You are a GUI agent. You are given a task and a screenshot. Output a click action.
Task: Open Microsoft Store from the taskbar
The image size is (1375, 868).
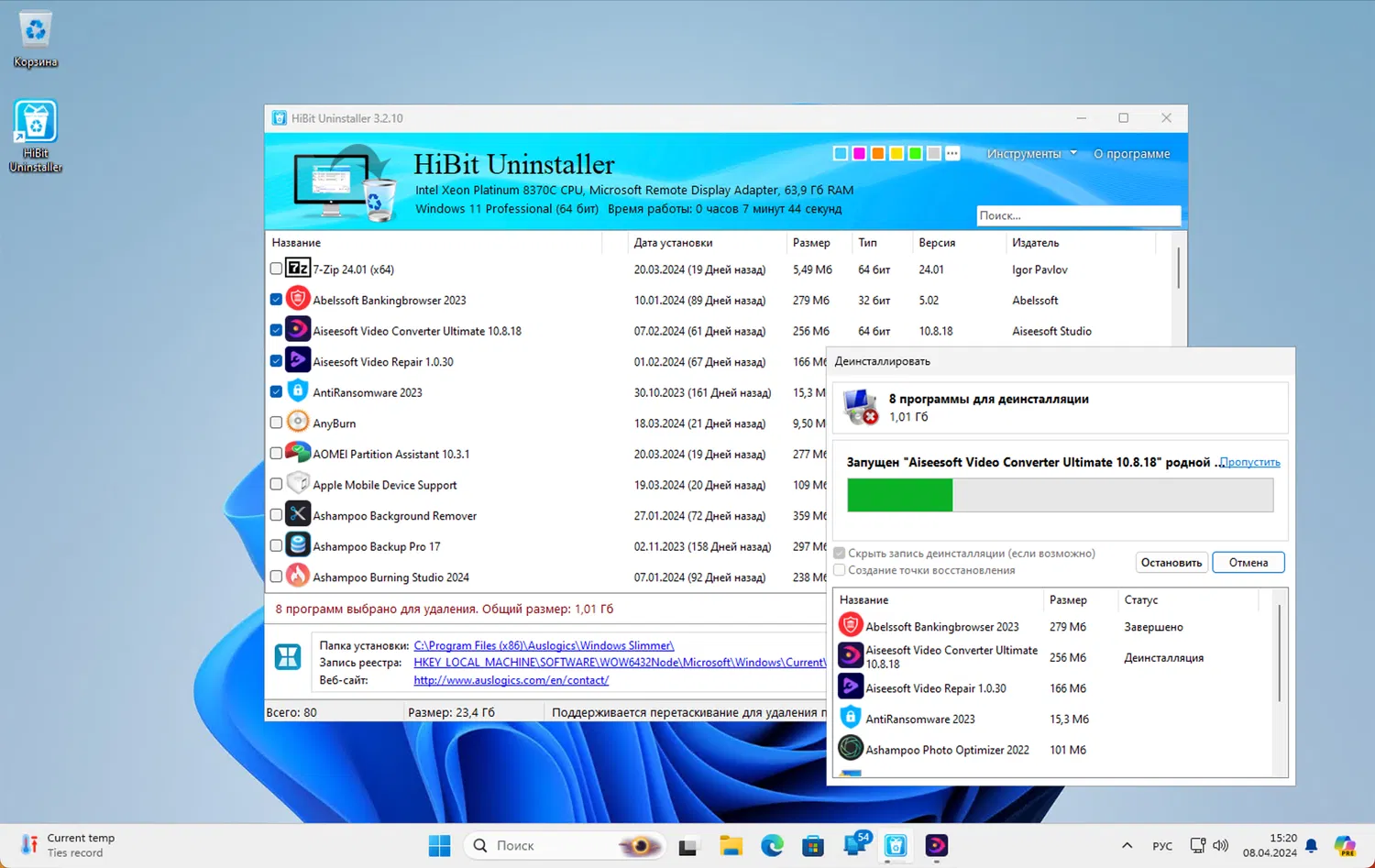tap(813, 845)
